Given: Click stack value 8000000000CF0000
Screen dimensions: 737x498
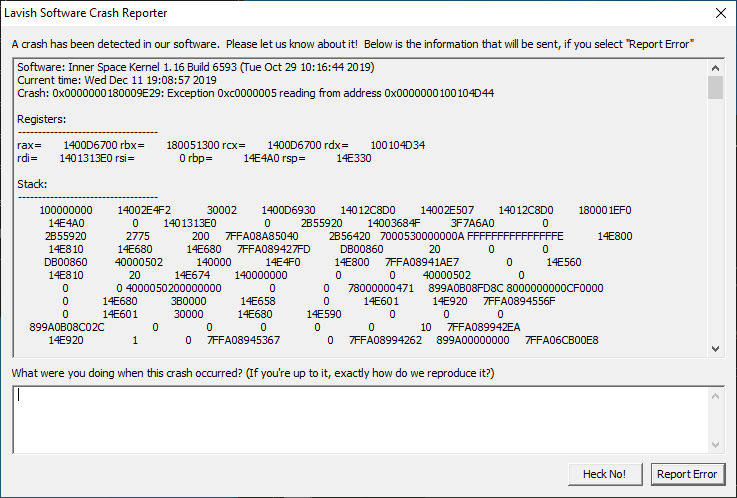Looking at the screenshot, I should 555,288.
